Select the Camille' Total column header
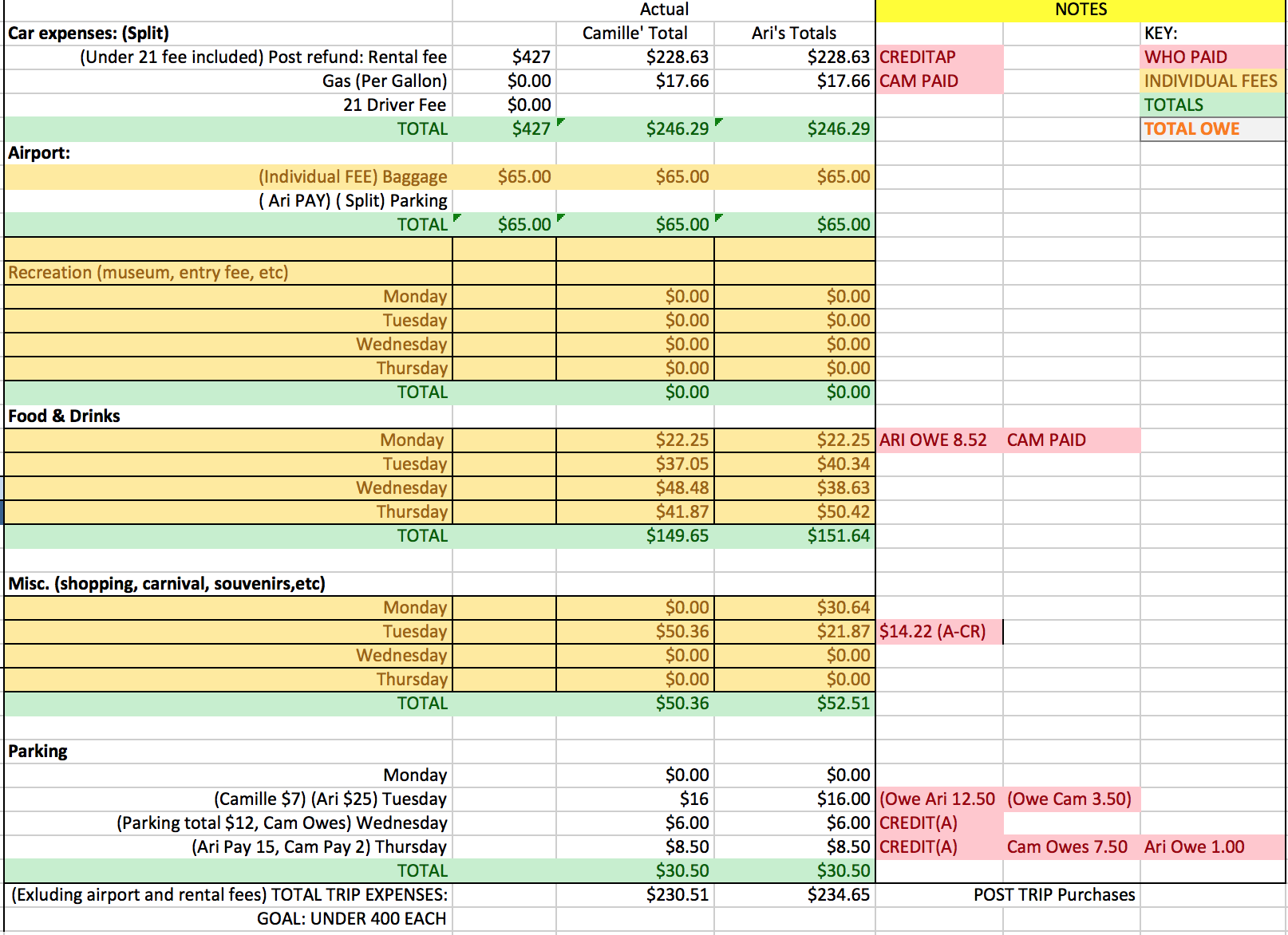This screenshot has width=1288, height=935. (635, 34)
